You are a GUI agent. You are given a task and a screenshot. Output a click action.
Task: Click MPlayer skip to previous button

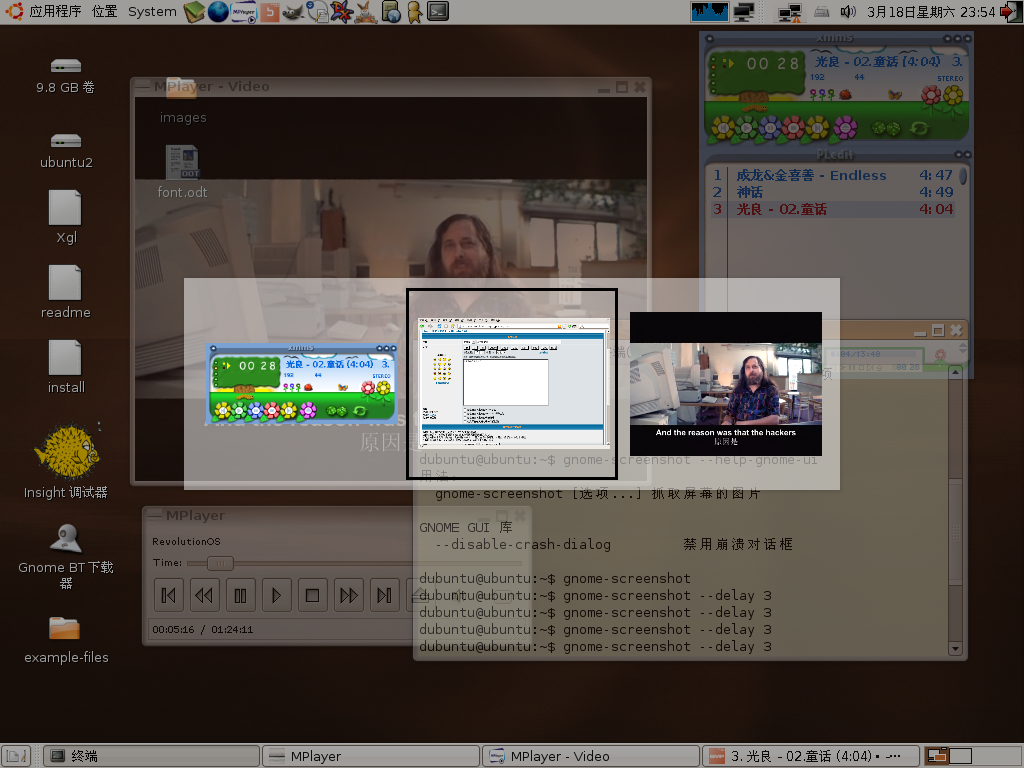tap(168, 595)
